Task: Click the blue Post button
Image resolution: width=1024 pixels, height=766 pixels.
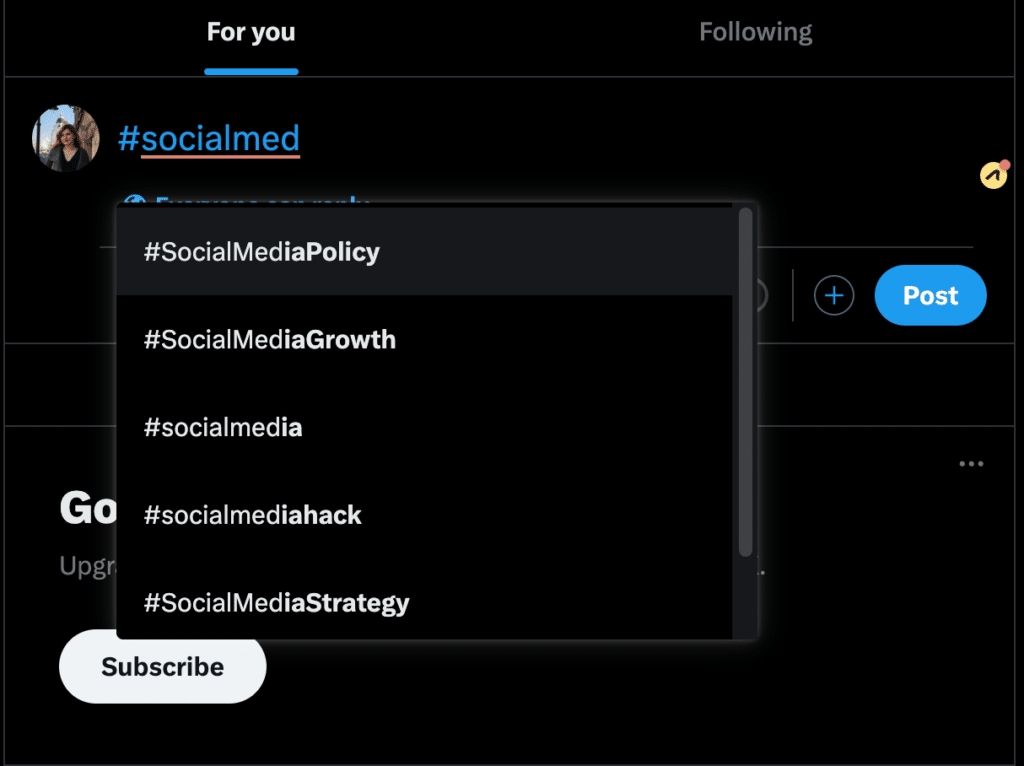Action: (931, 295)
